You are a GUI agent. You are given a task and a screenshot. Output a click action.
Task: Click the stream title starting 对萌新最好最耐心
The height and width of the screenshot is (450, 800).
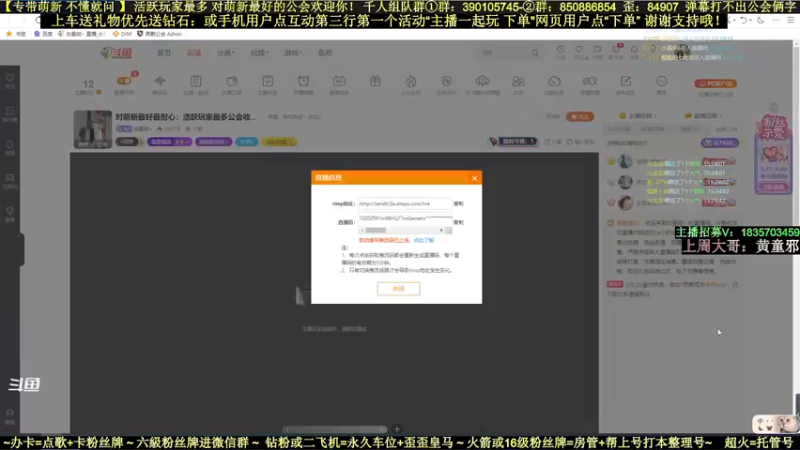click(185, 117)
